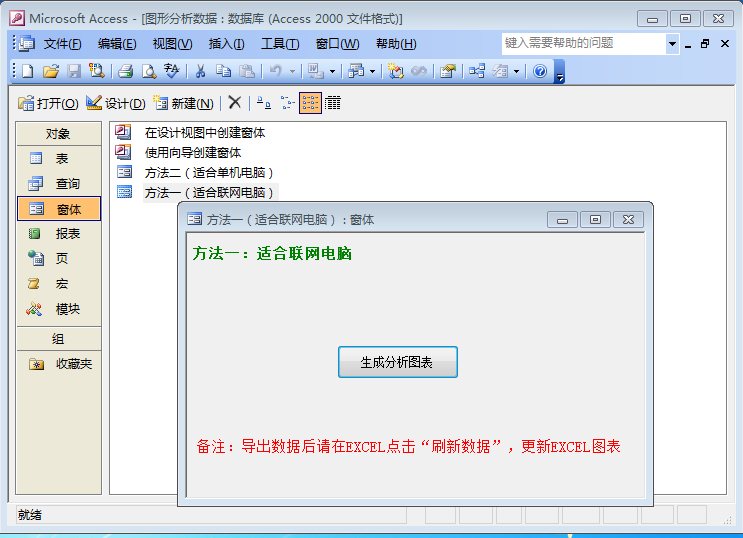Click the 对象 header bar
This screenshot has width=743, height=538.
[59, 134]
